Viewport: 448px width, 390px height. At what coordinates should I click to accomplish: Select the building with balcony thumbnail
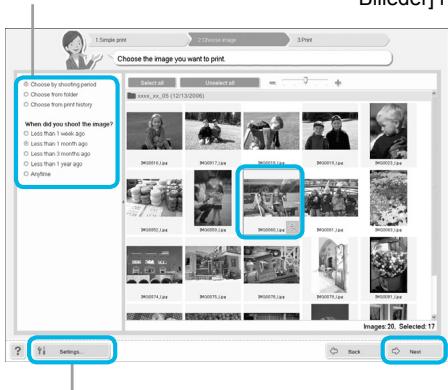point(271,265)
